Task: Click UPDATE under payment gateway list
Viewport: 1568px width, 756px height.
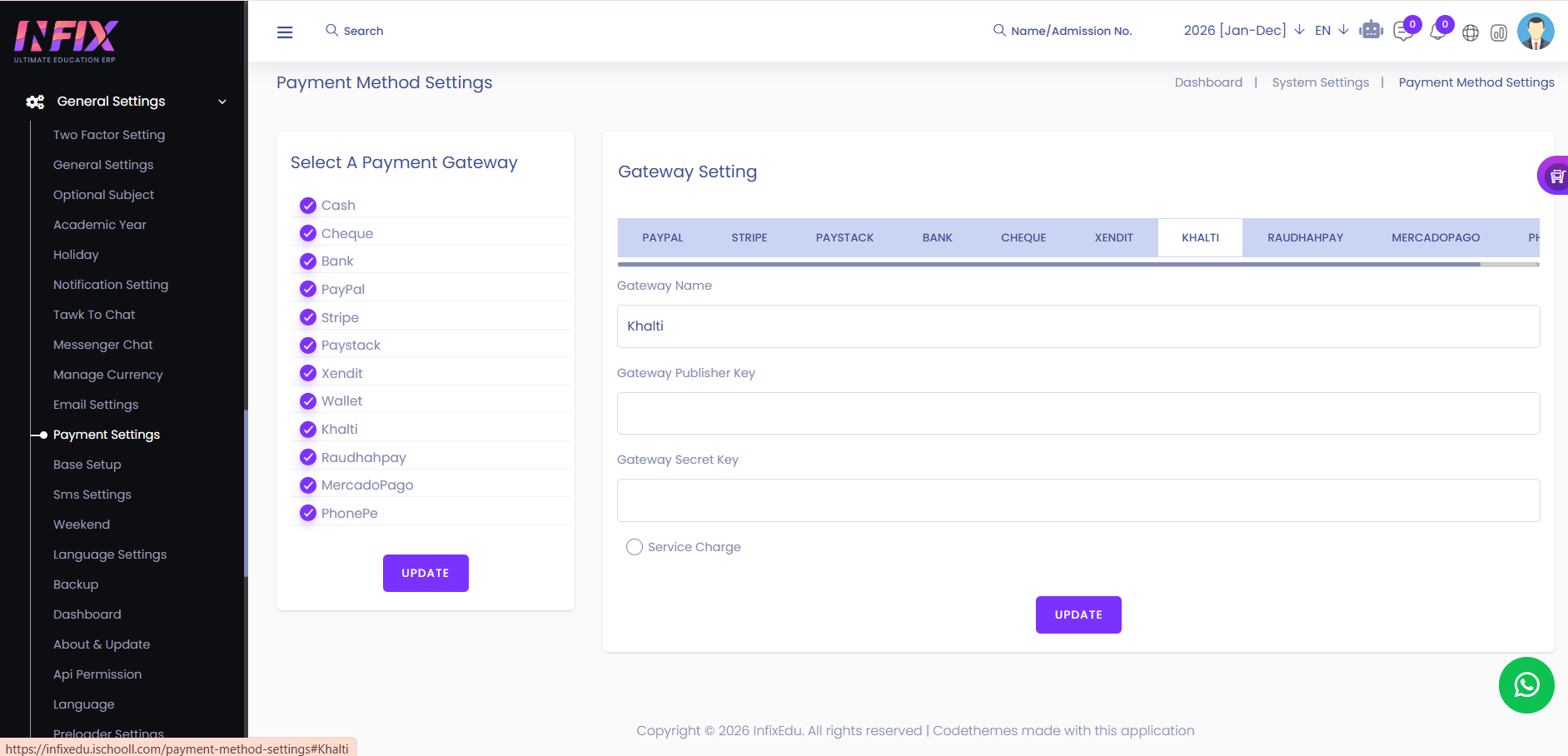Action: 426,573
